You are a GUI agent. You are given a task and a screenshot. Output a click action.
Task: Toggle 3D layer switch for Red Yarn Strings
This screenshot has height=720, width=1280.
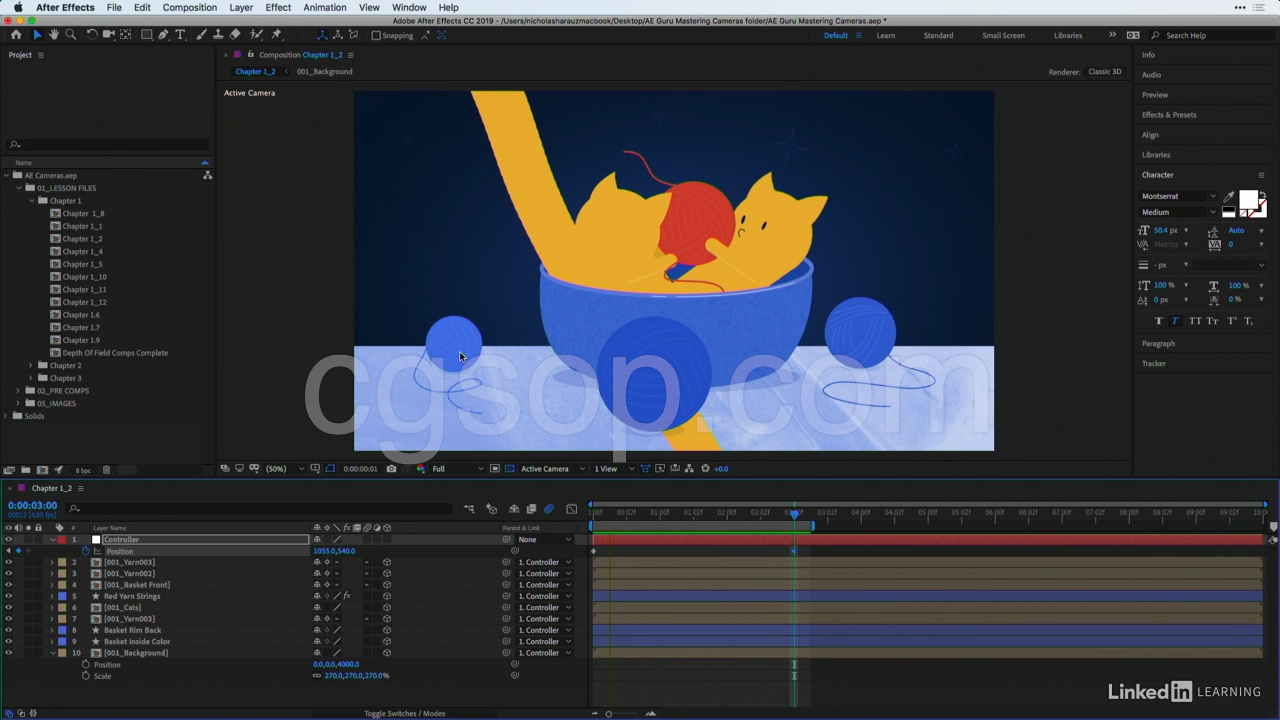(x=387, y=597)
